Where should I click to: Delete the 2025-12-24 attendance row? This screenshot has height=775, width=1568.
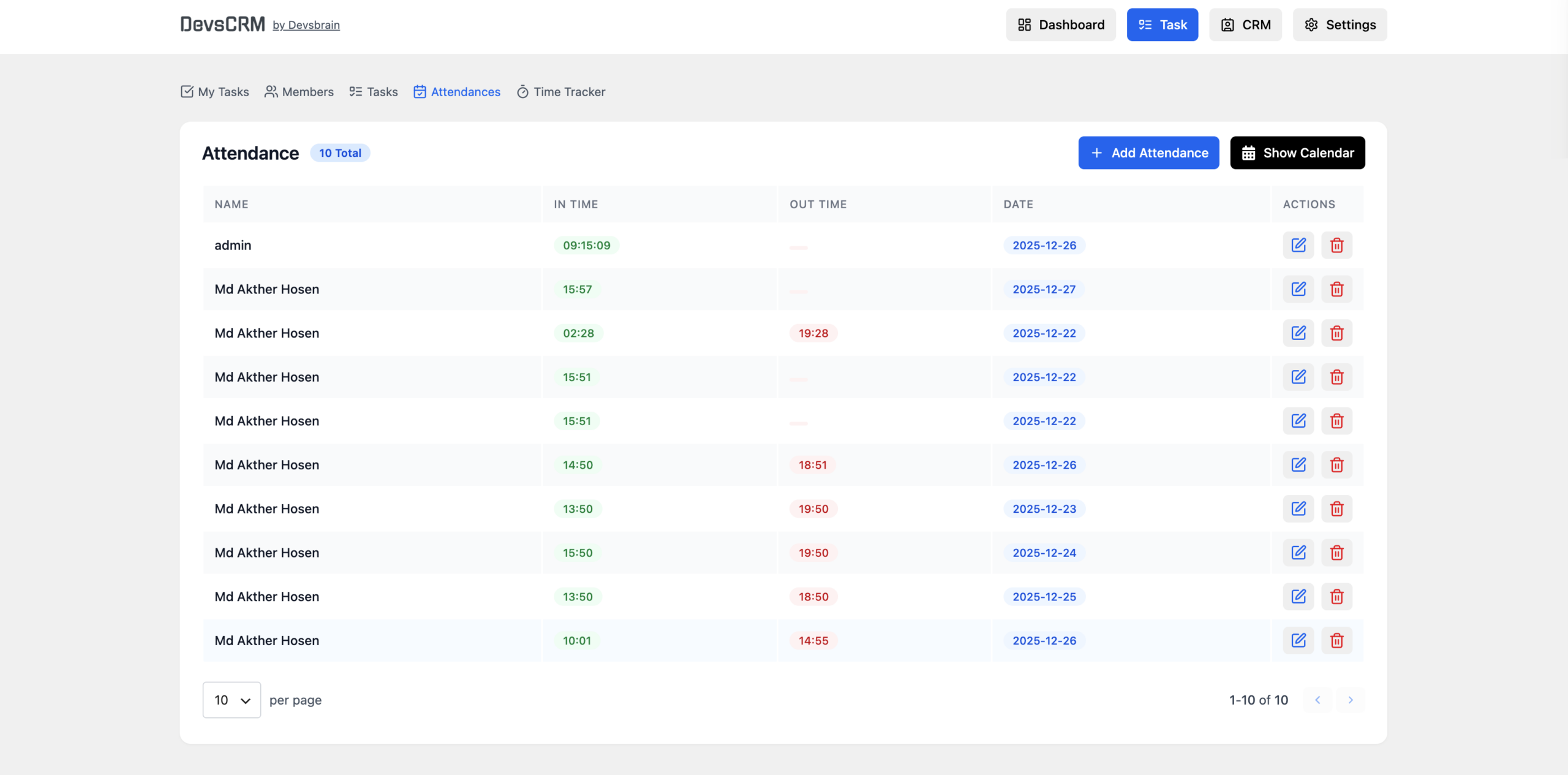click(x=1336, y=553)
